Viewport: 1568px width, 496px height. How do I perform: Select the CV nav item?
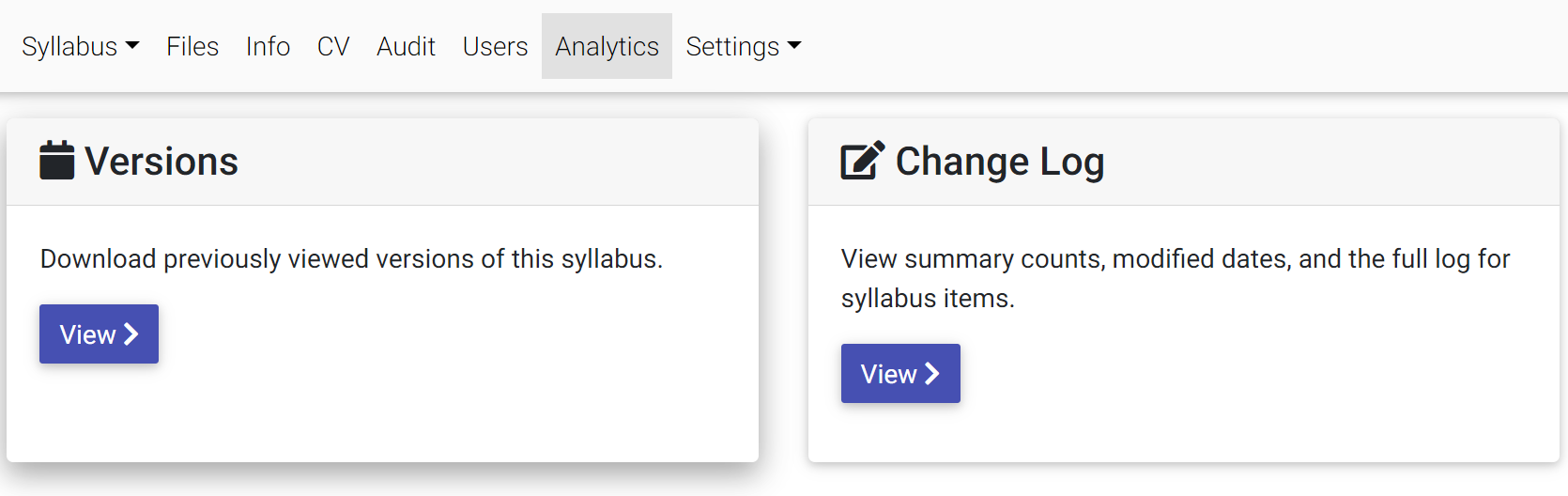pyautogui.click(x=333, y=46)
